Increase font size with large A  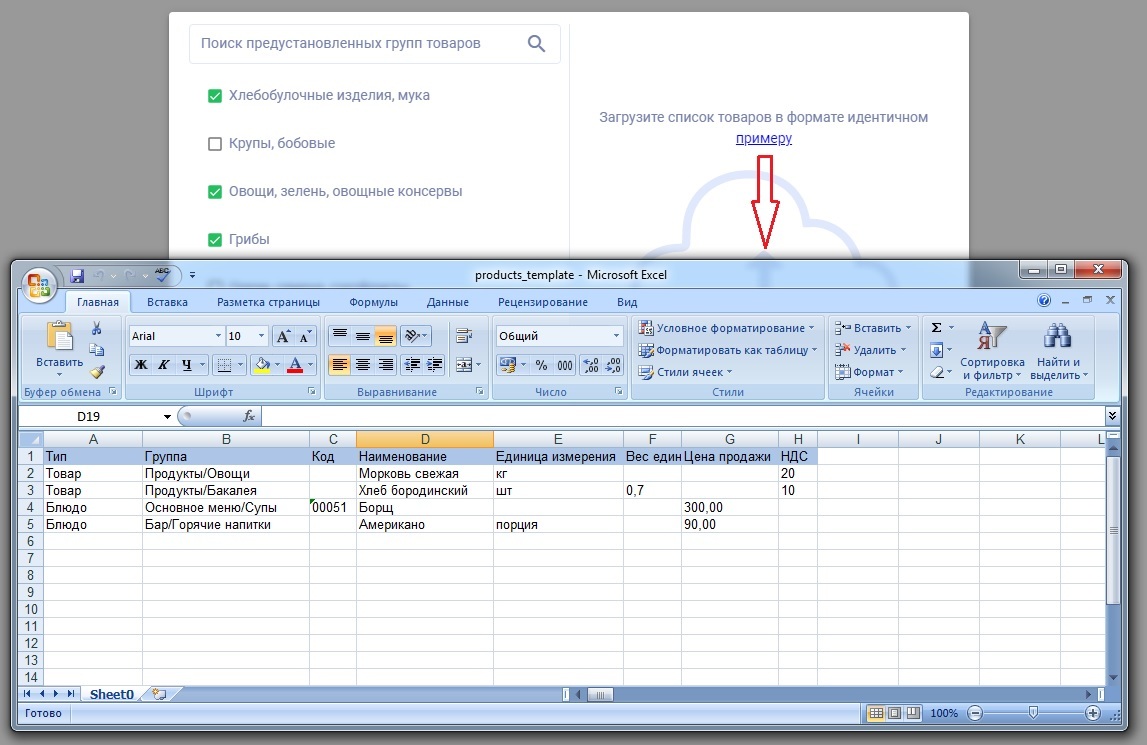pos(283,336)
